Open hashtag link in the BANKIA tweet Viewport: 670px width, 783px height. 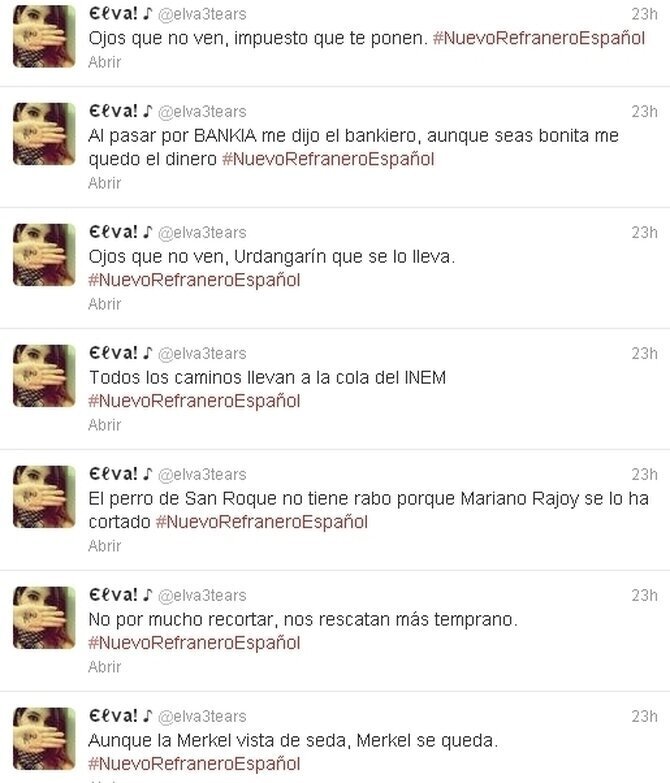click(x=328, y=159)
